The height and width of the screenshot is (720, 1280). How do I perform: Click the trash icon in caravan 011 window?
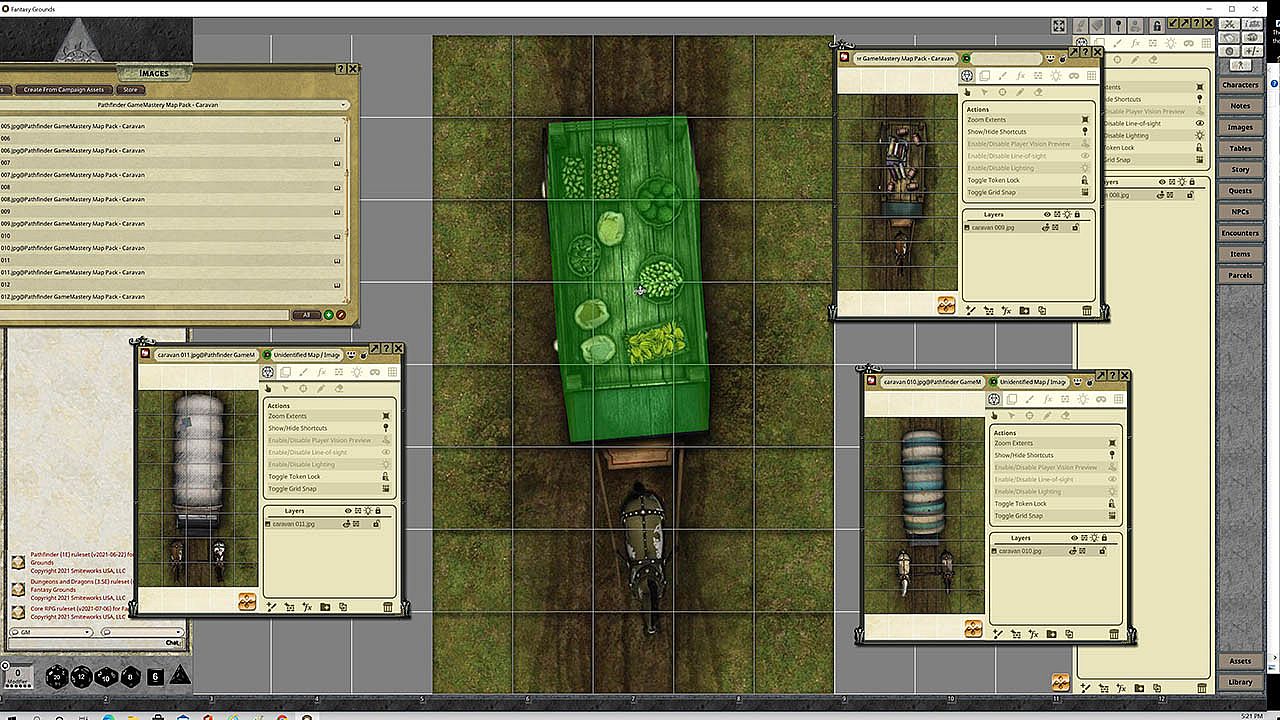click(388, 606)
